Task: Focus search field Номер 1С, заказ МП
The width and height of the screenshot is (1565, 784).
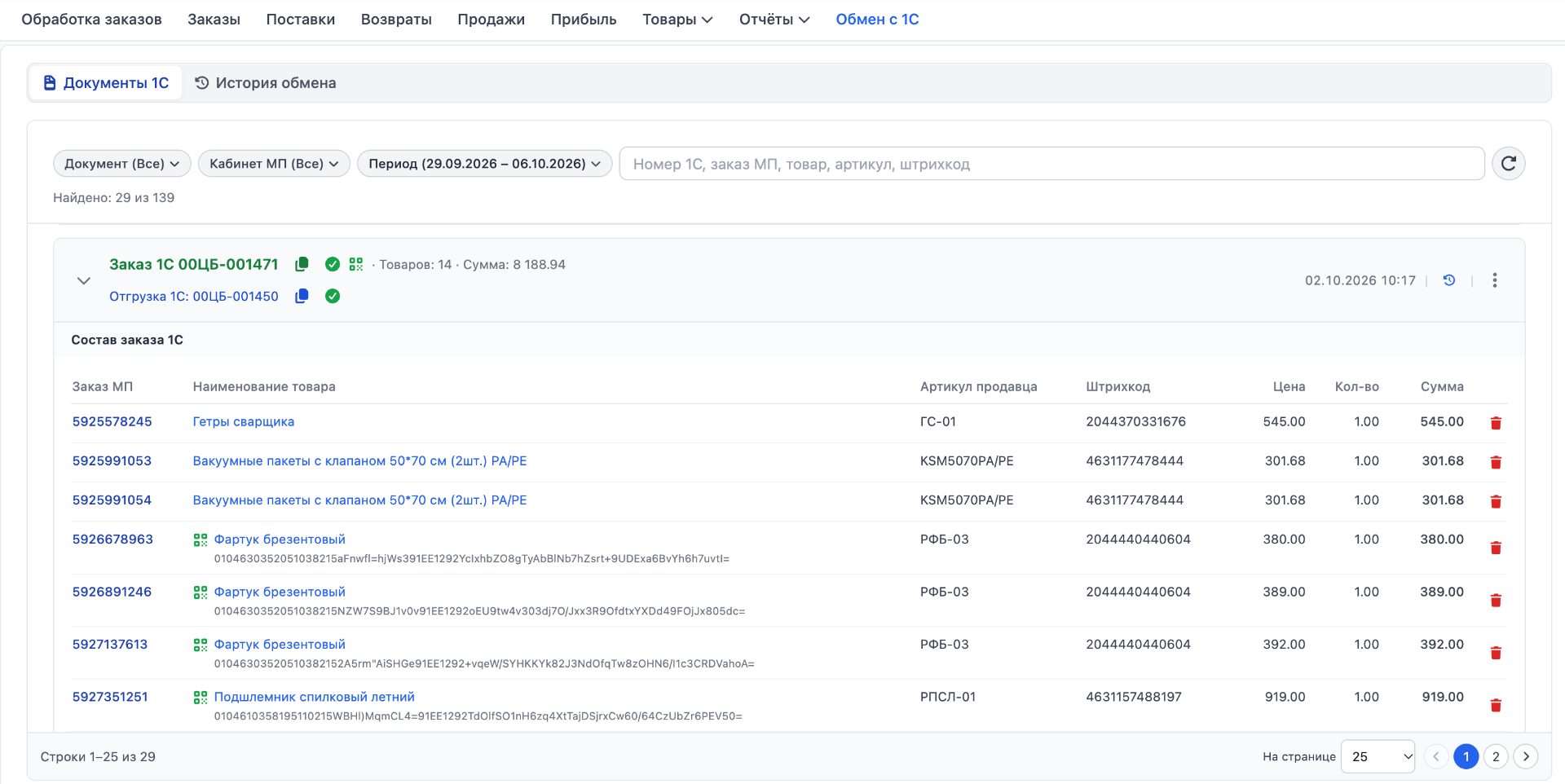Action: 1051,164
